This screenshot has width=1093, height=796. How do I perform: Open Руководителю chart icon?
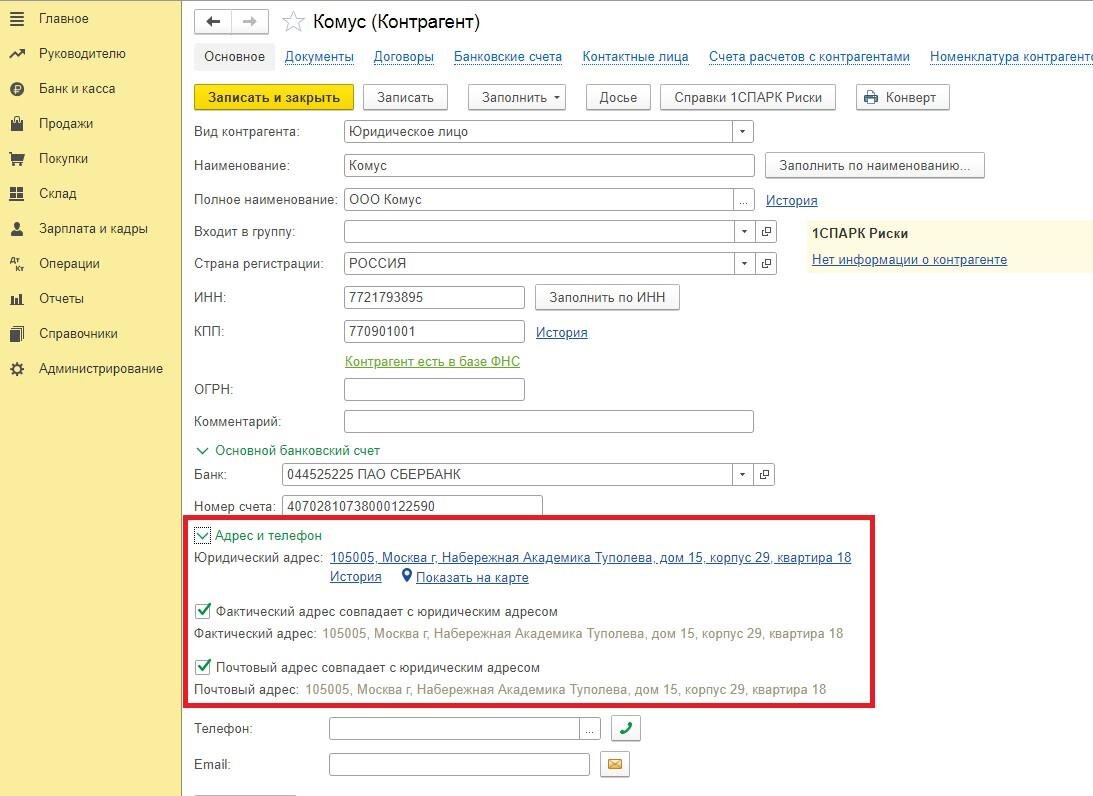point(17,54)
